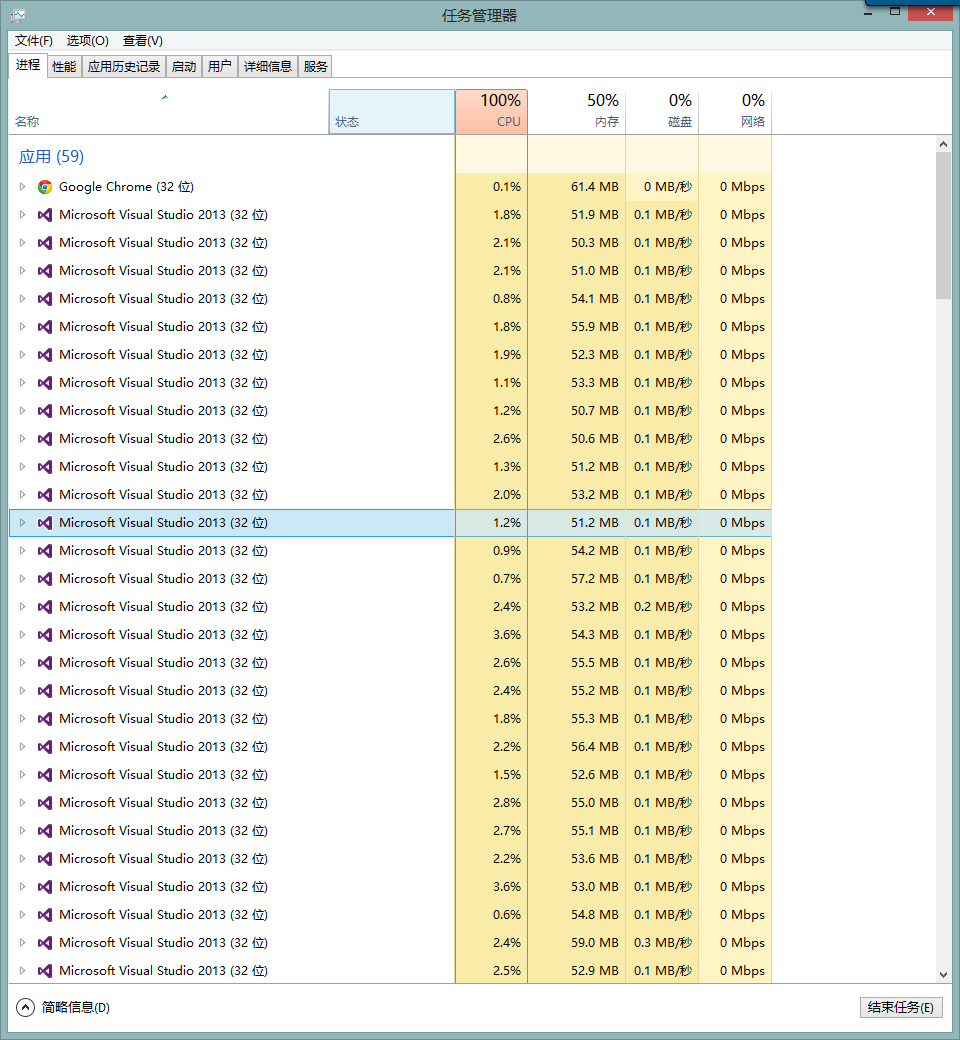This screenshot has height=1040, width=960.
Task: Switch to the 应用历史记录 tab
Action: pos(124,66)
